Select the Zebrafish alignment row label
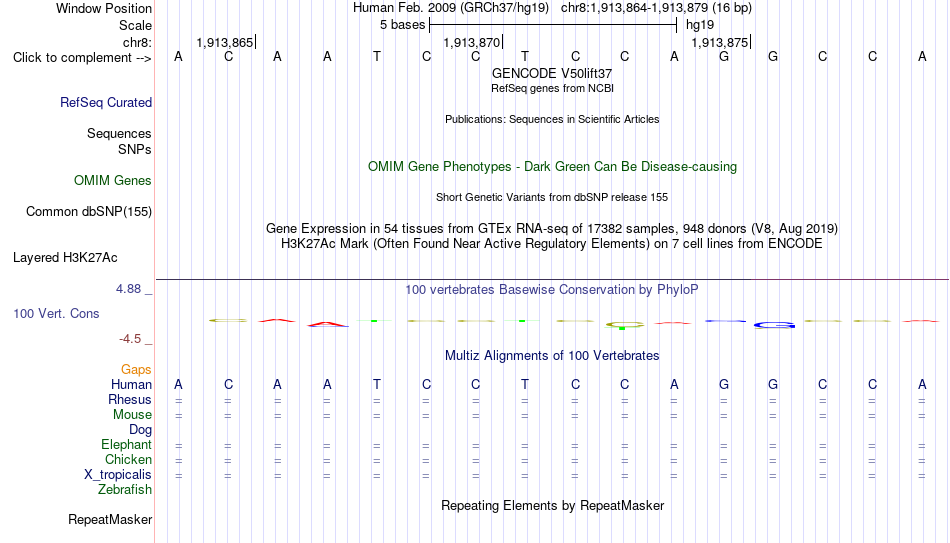This screenshot has width=950, height=543. [x=125, y=489]
